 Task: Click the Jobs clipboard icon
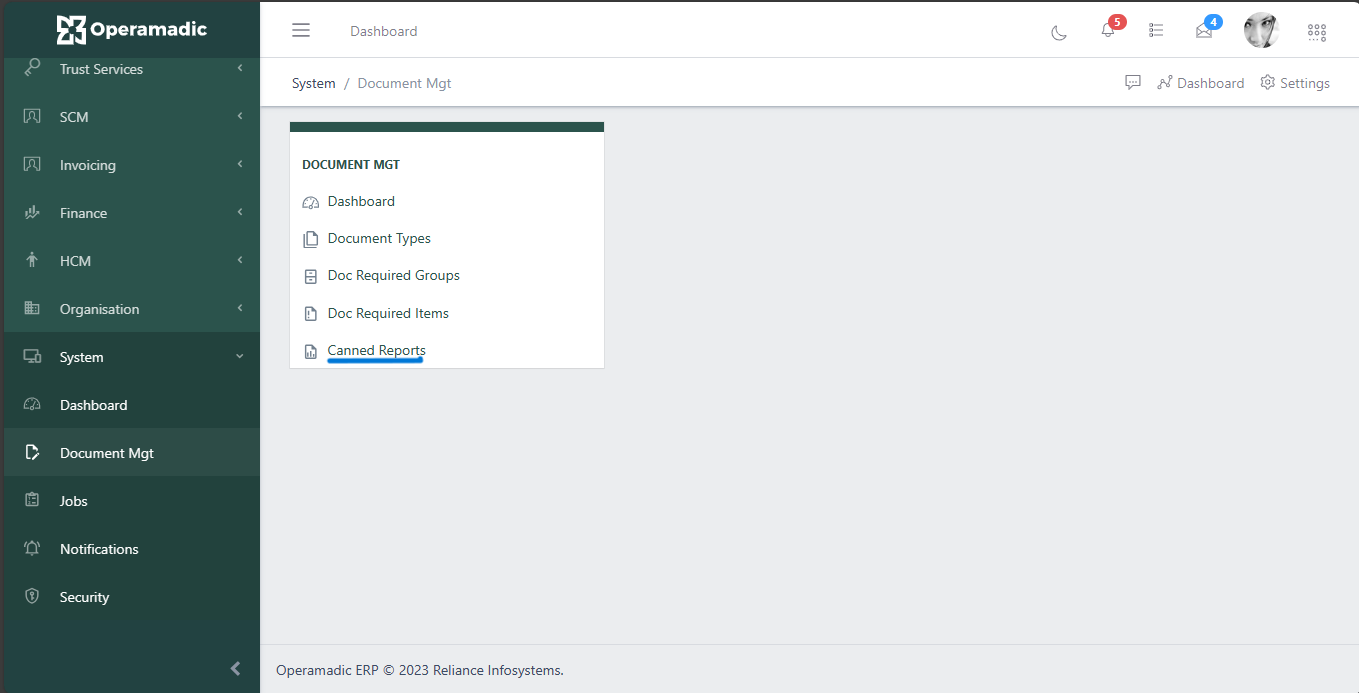pyautogui.click(x=32, y=500)
